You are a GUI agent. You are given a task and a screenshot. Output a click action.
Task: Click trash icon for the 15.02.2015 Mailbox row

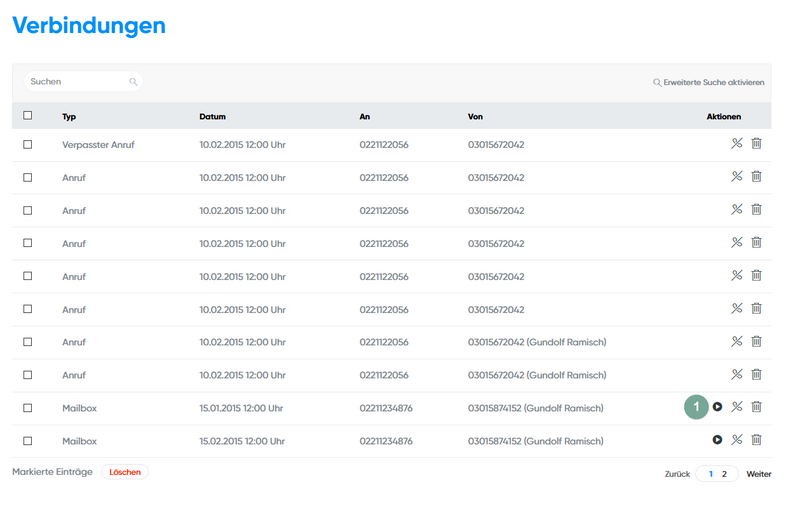click(x=756, y=440)
